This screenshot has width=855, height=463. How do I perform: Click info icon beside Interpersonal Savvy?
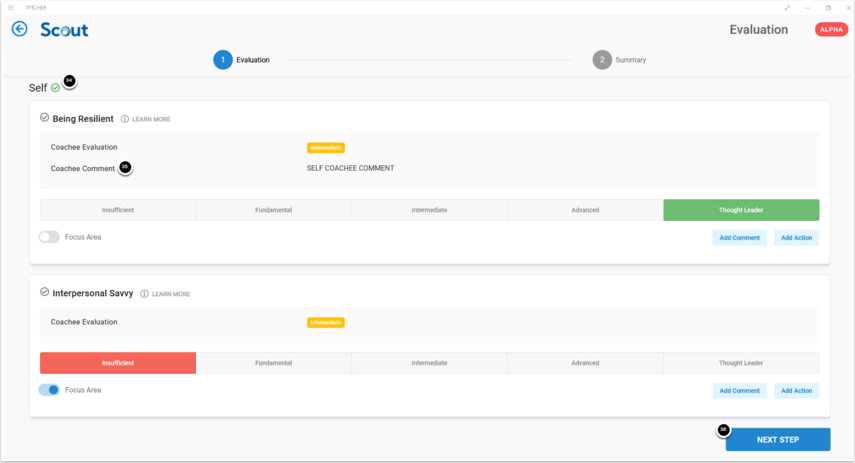(145, 294)
